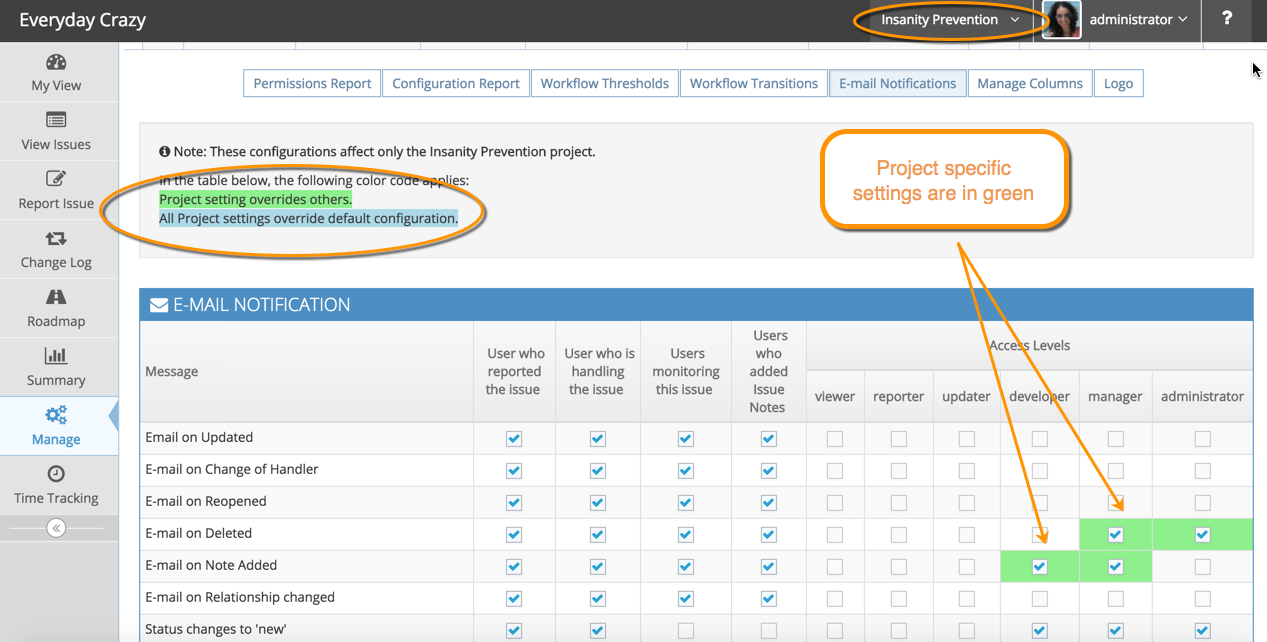Open My View dashboard icon

[56, 63]
